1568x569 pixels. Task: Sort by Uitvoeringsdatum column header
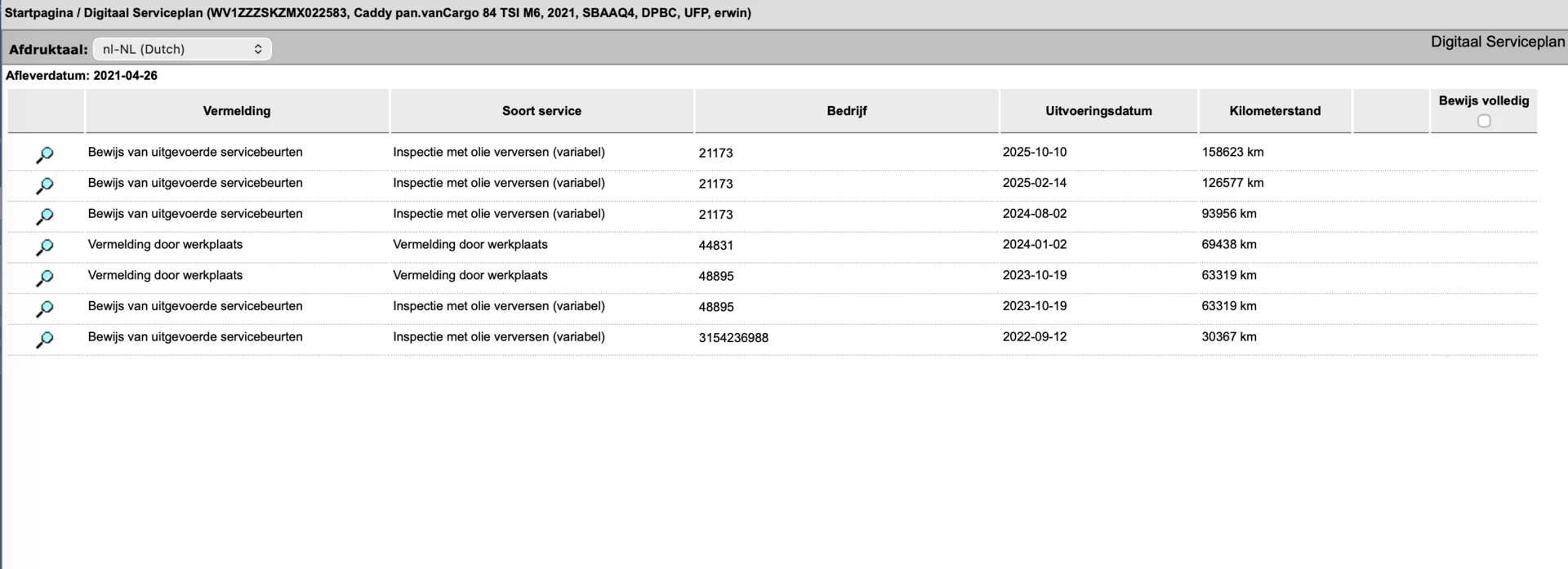pyautogui.click(x=1098, y=111)
